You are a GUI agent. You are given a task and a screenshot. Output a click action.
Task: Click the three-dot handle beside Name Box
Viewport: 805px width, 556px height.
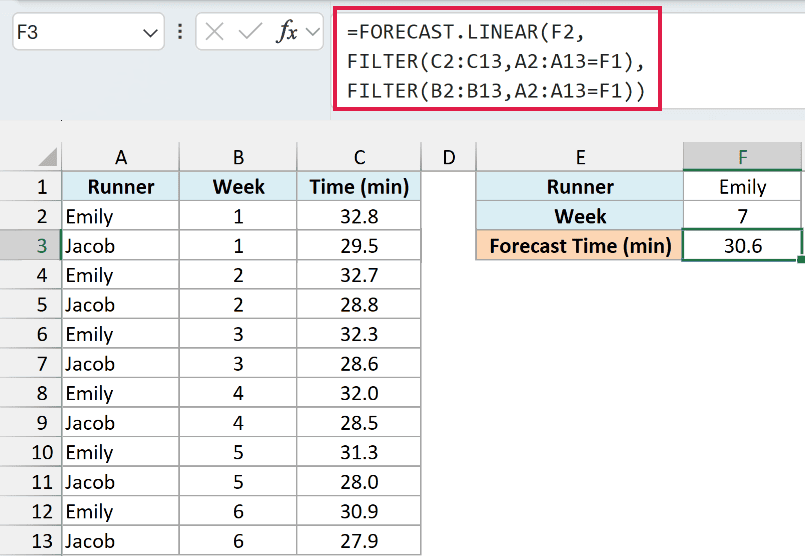click(180, 32)
